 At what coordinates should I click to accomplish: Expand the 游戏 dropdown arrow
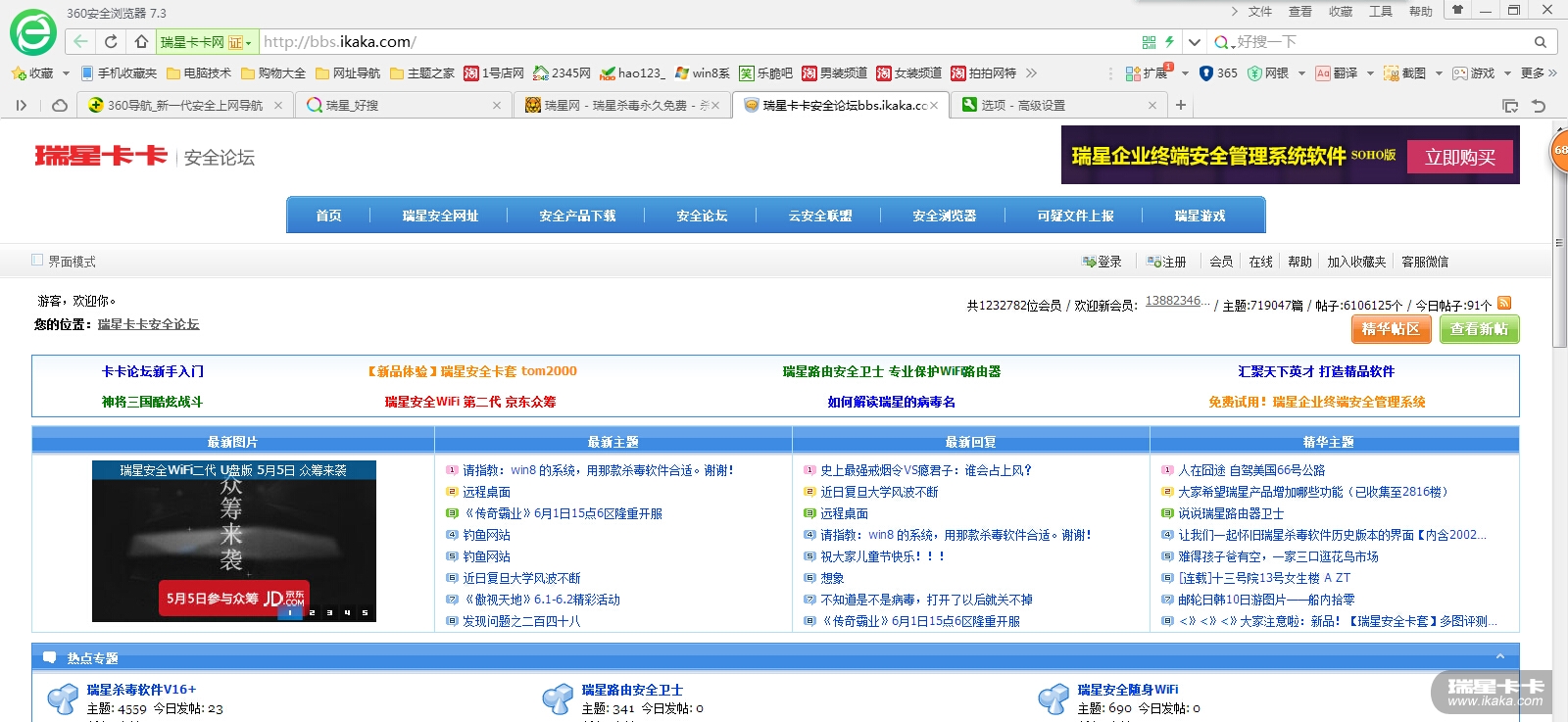coord(1507,73)
